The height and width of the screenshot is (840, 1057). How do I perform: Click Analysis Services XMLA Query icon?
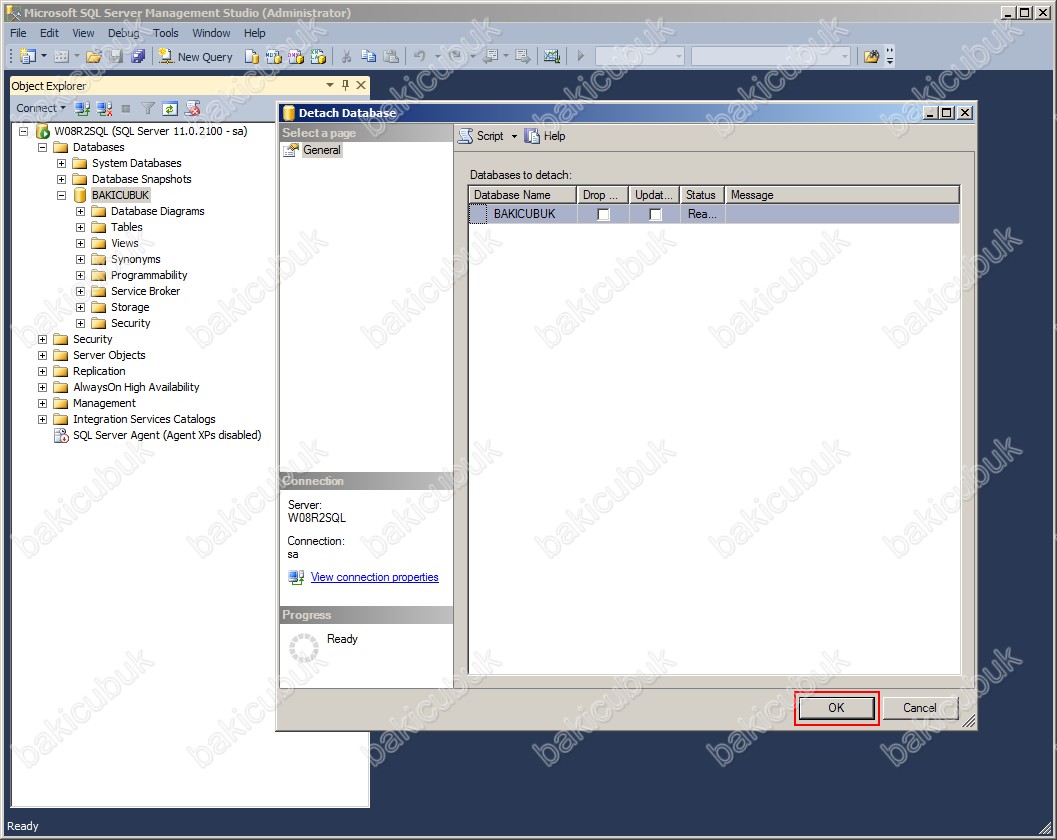coord(318,57)
